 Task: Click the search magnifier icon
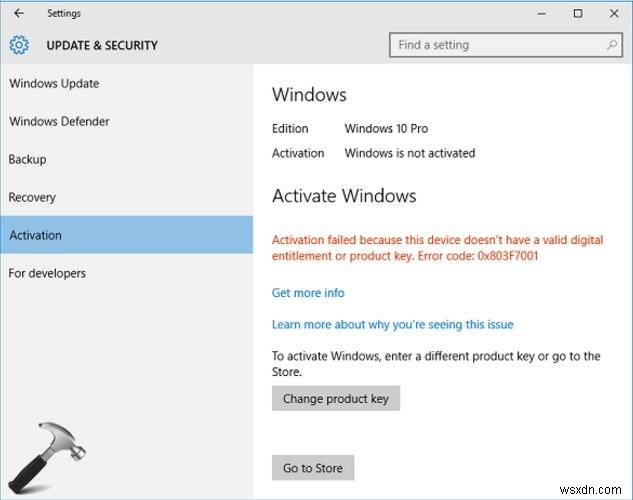pos(612,45)
